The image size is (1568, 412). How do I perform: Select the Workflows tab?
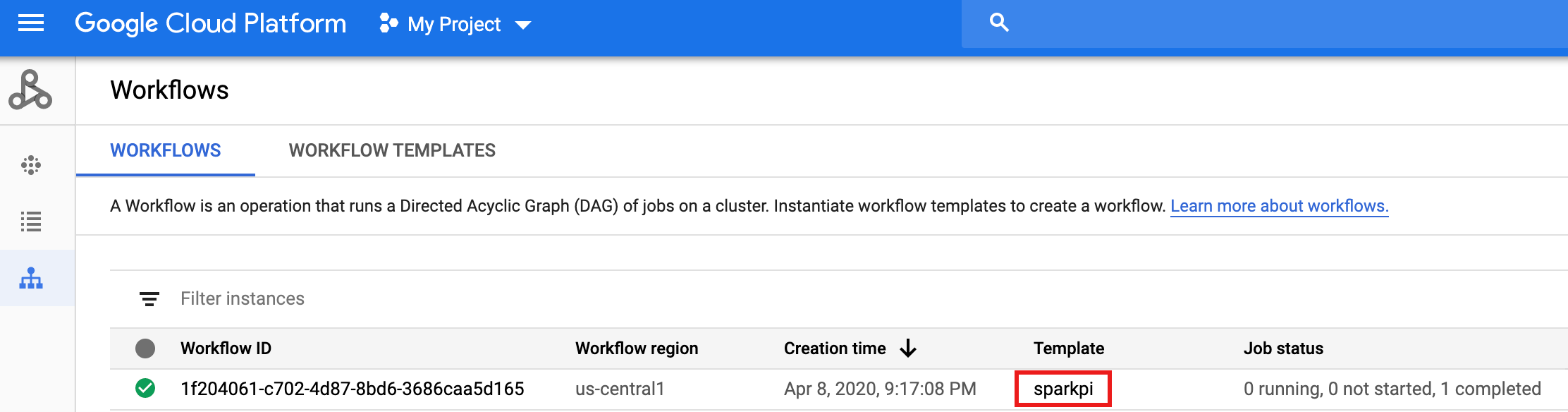[x=166, y=150]
